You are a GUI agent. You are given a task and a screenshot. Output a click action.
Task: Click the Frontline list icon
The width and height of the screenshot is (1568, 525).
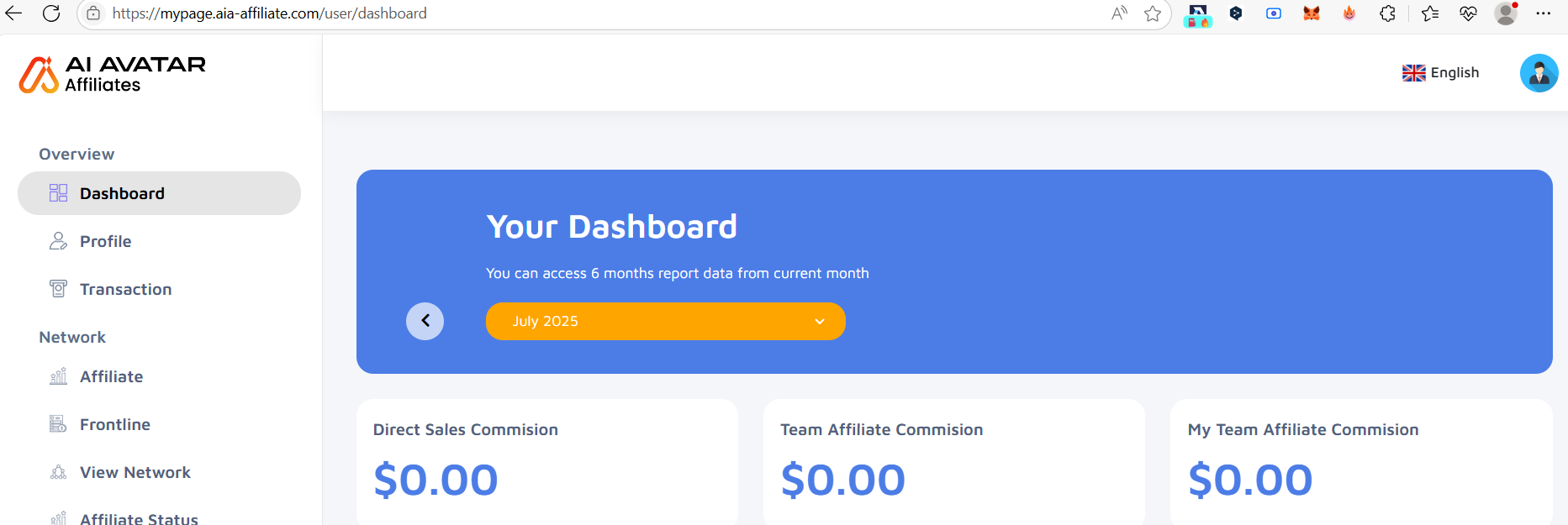[58, 424]
